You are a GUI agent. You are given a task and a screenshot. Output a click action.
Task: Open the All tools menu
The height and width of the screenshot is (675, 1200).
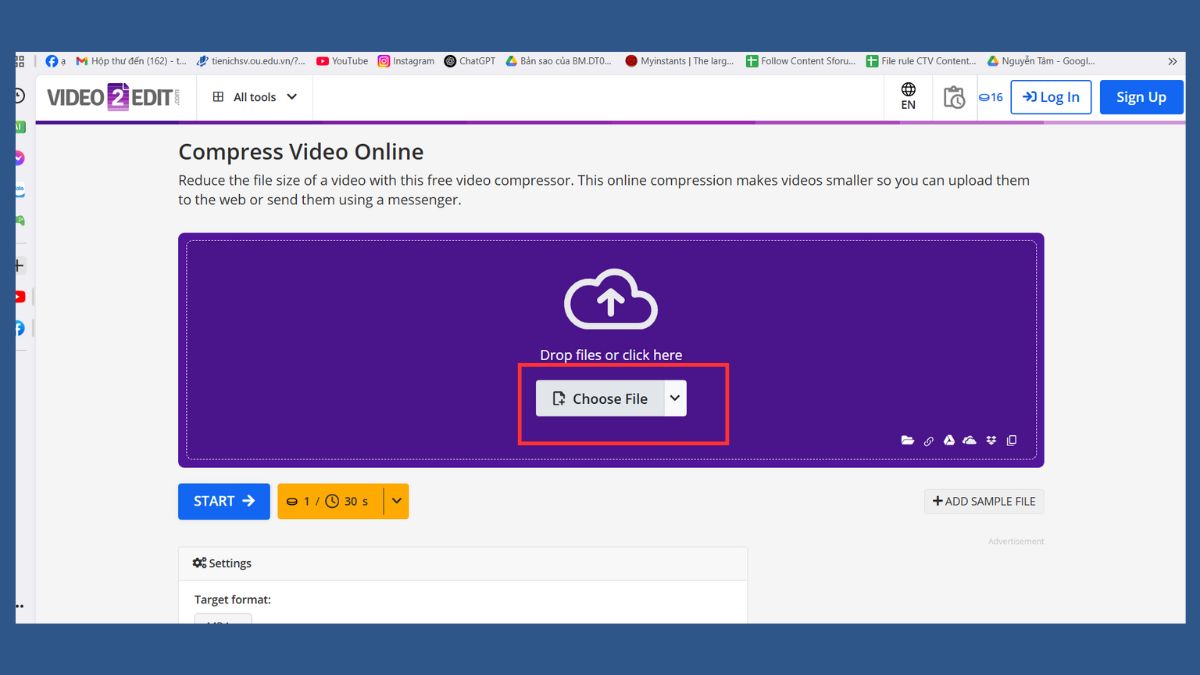[x=255, y=97]
